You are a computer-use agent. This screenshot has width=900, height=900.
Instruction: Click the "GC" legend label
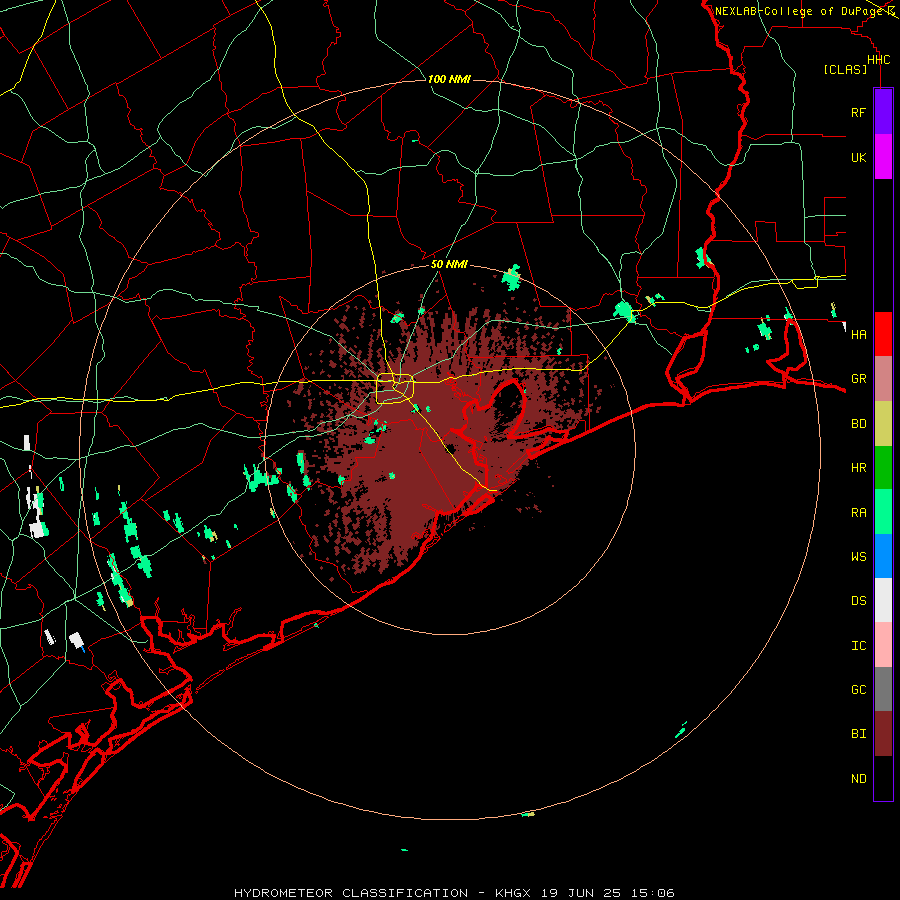tap(858, 690)
